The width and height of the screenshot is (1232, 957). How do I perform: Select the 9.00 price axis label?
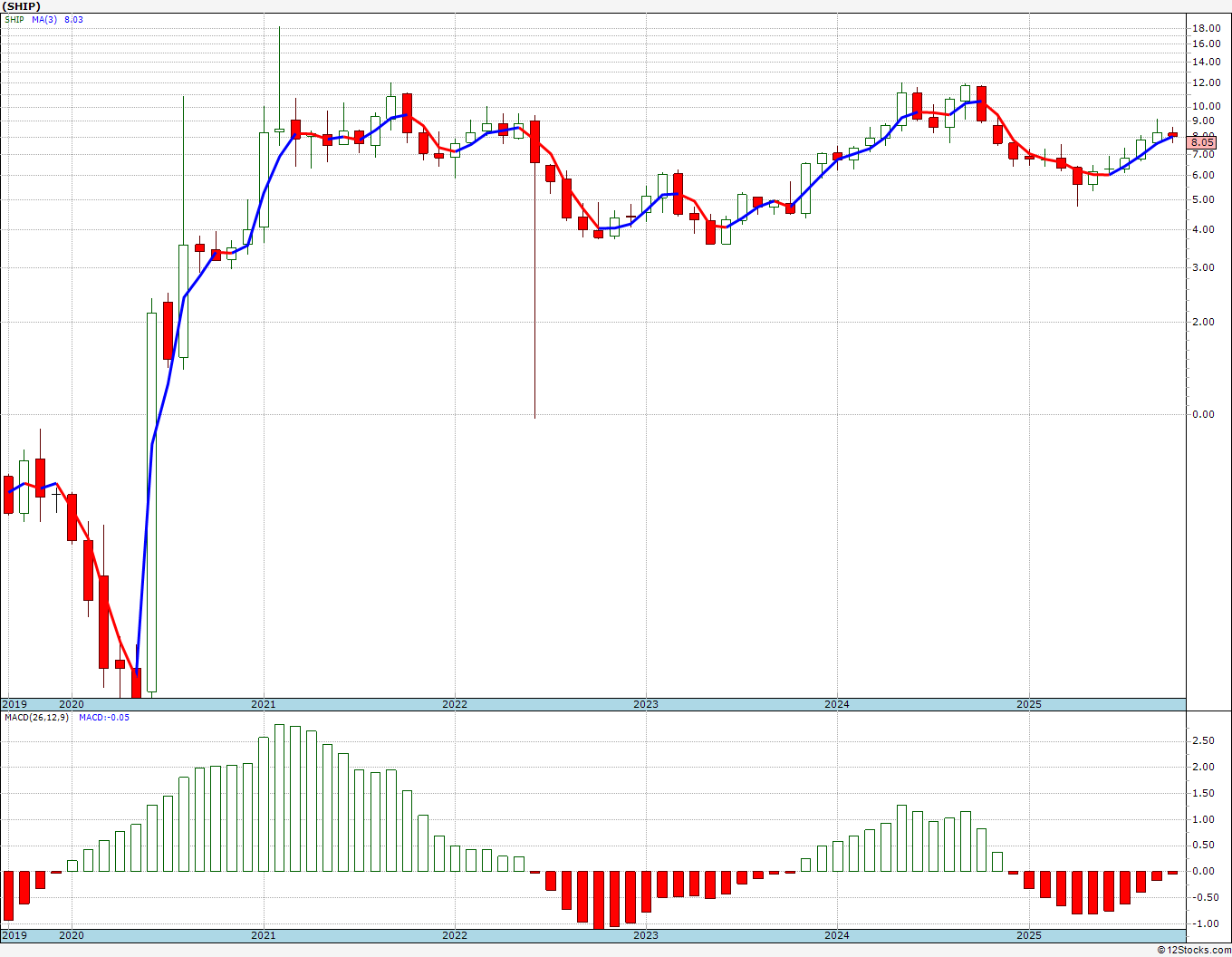click(1202, 120)
